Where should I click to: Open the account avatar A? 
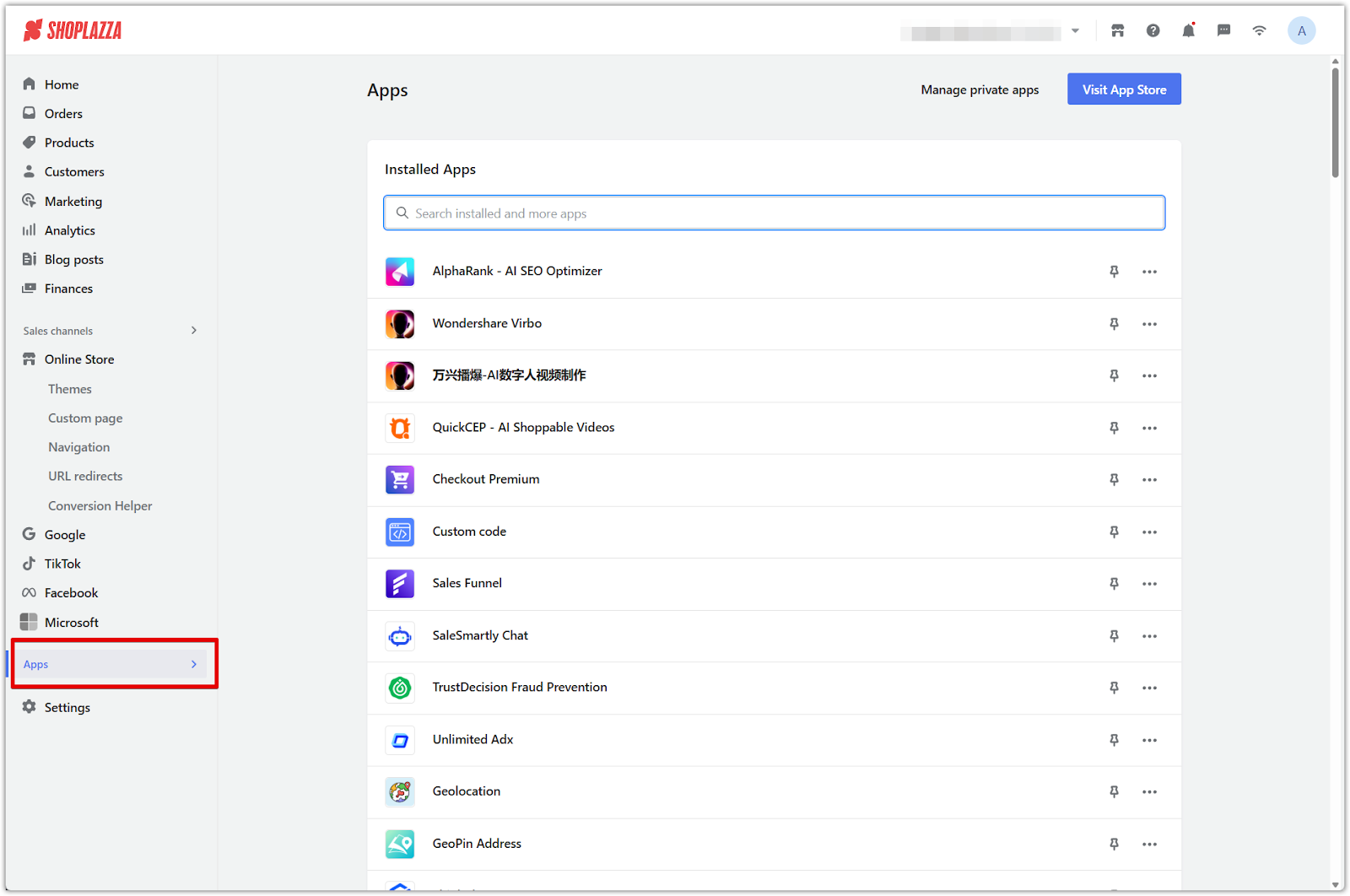pos(1301,31)
